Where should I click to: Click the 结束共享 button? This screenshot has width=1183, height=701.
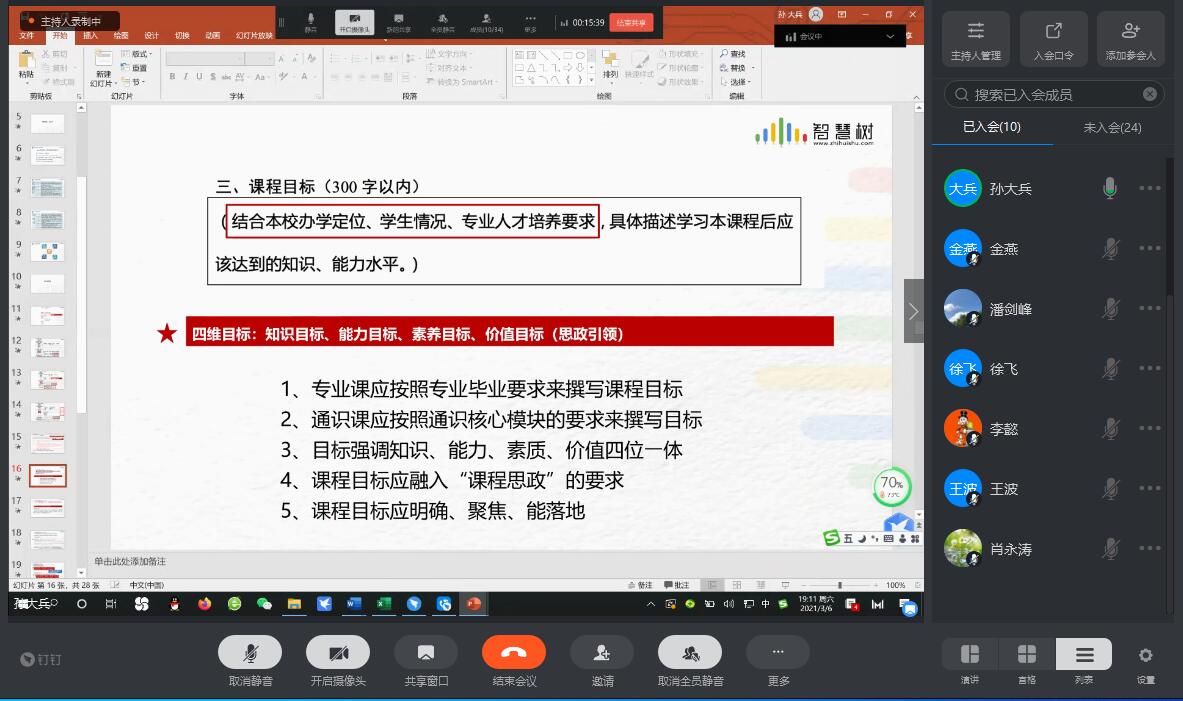click(630, 22)
